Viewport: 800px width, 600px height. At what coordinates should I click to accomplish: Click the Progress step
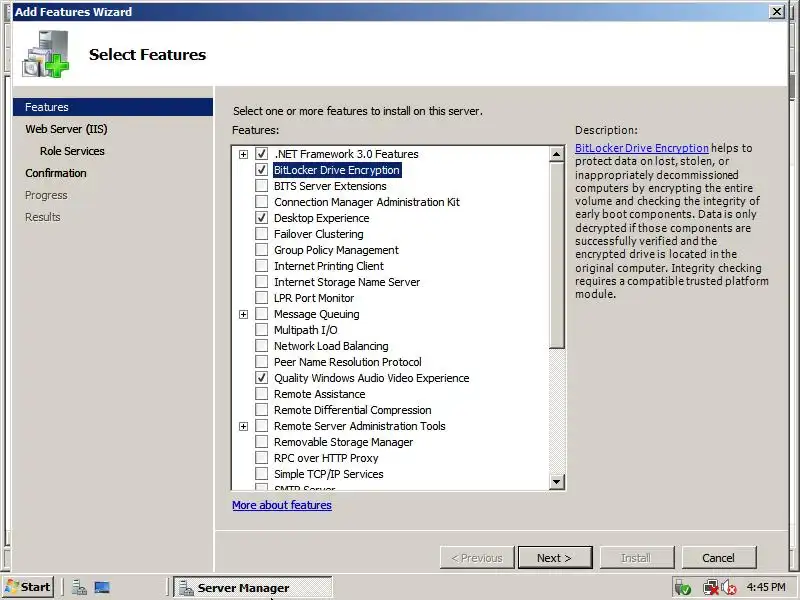[x=46, y=195]
